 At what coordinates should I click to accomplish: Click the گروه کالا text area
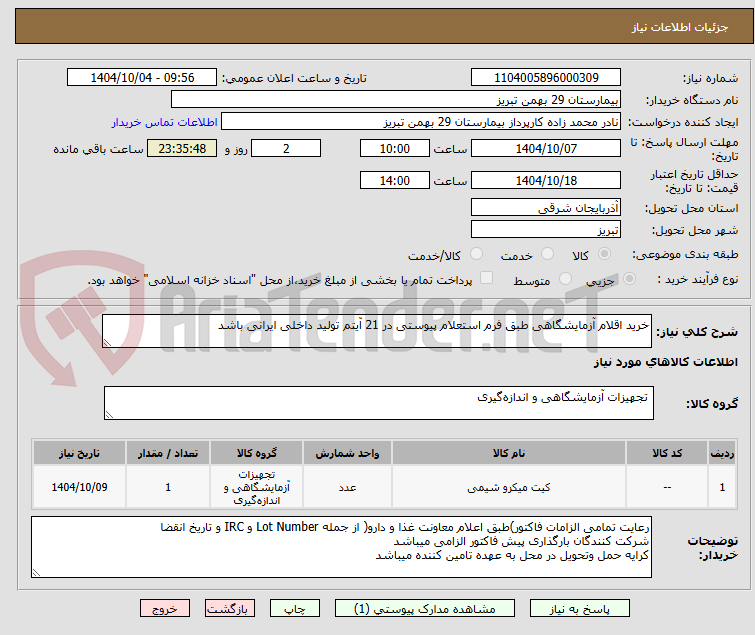(x=379, y=403)
